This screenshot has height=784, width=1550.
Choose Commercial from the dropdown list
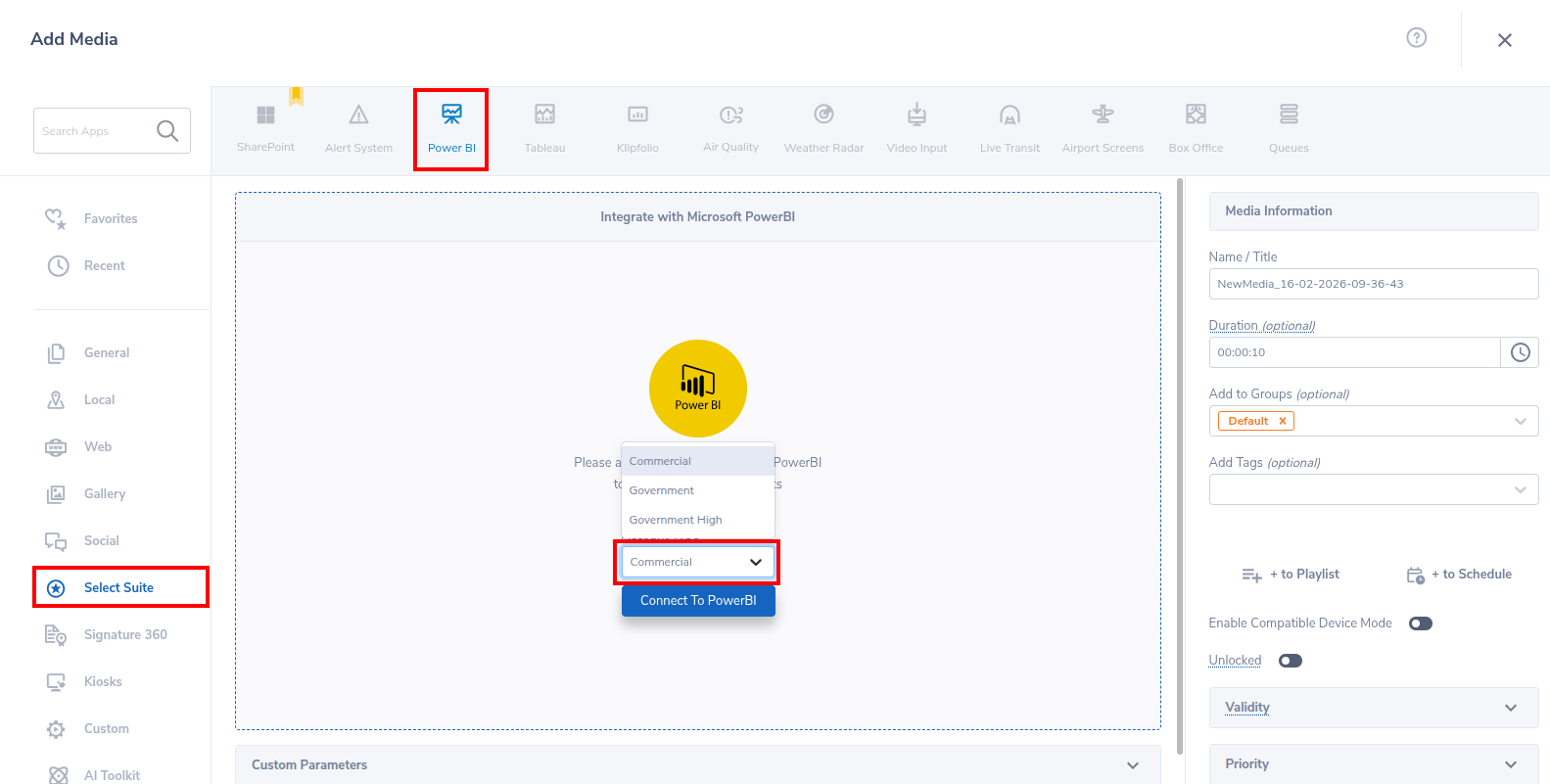click(x=697, y=461)
